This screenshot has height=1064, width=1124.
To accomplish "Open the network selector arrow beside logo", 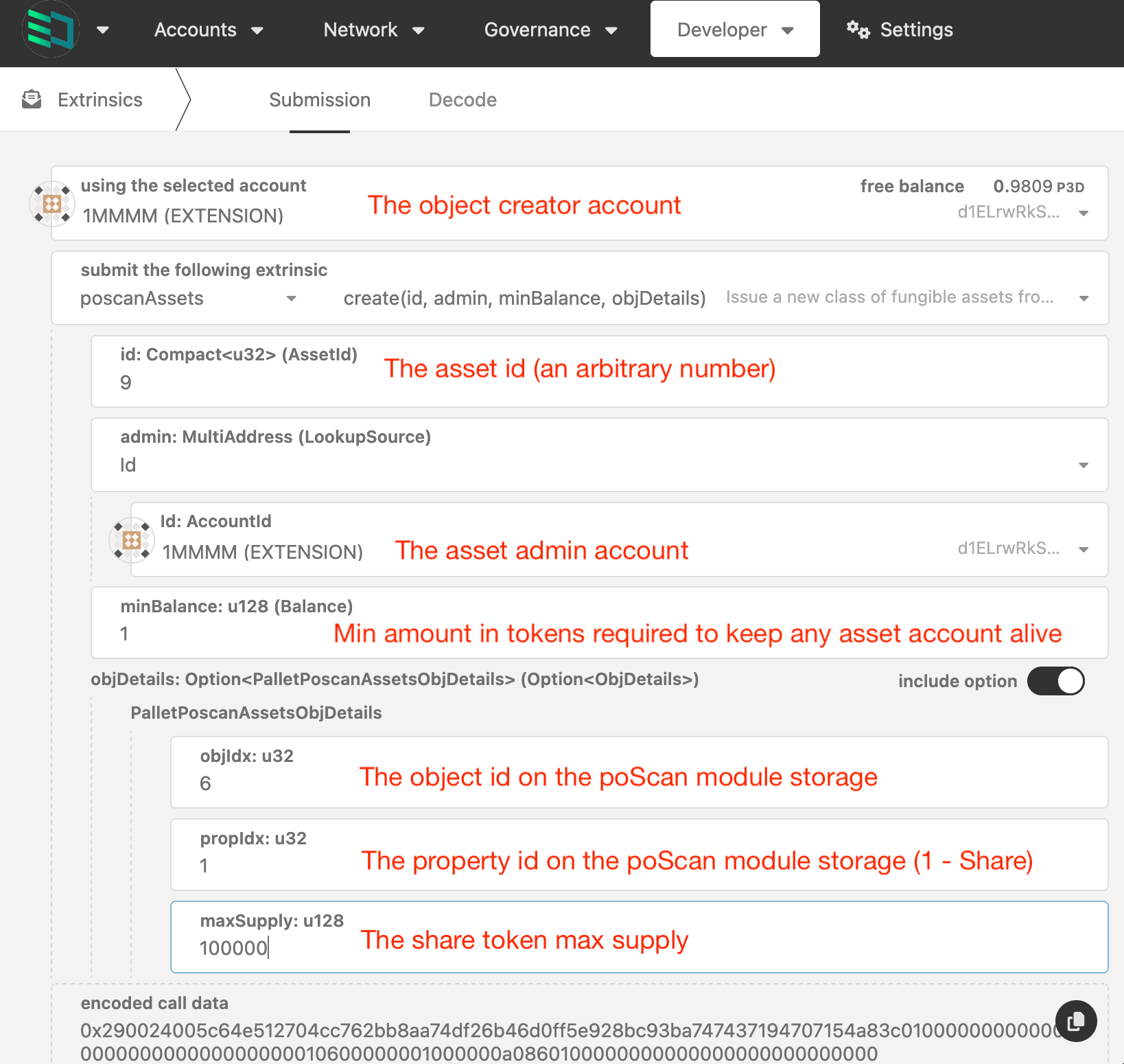I will pos(103,30).
